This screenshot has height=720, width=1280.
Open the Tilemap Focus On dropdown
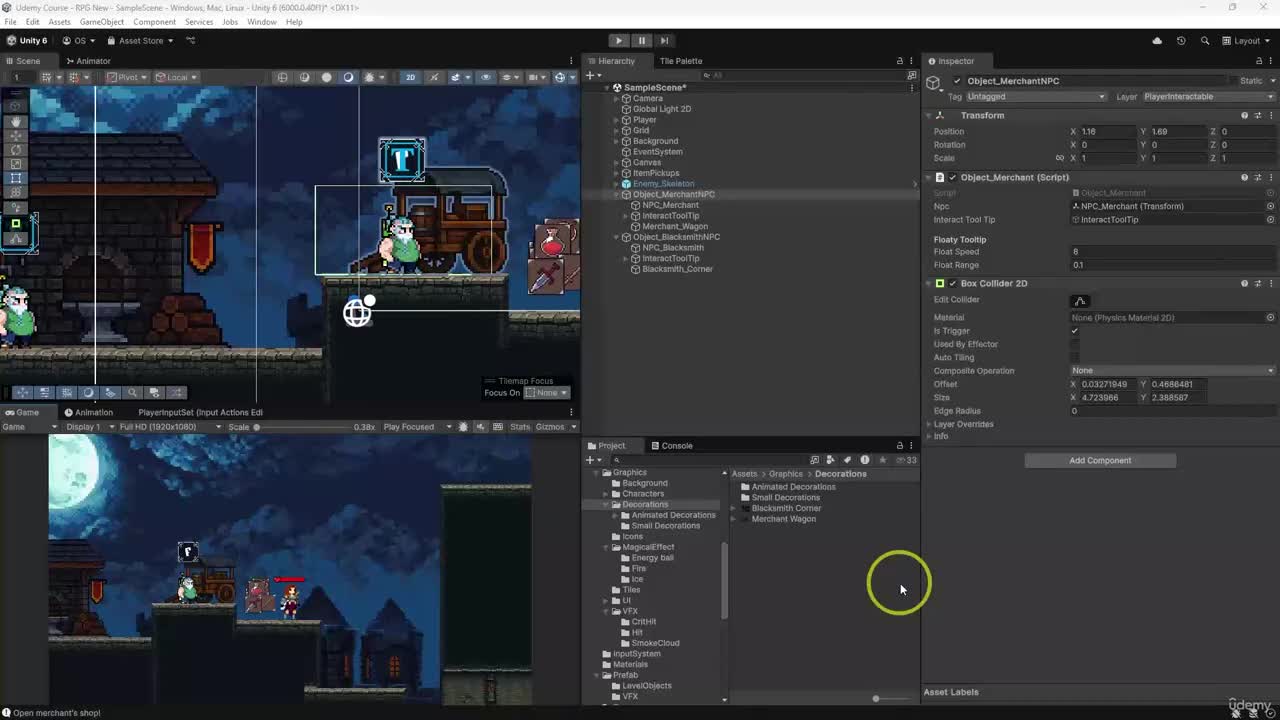click(547, 393)
